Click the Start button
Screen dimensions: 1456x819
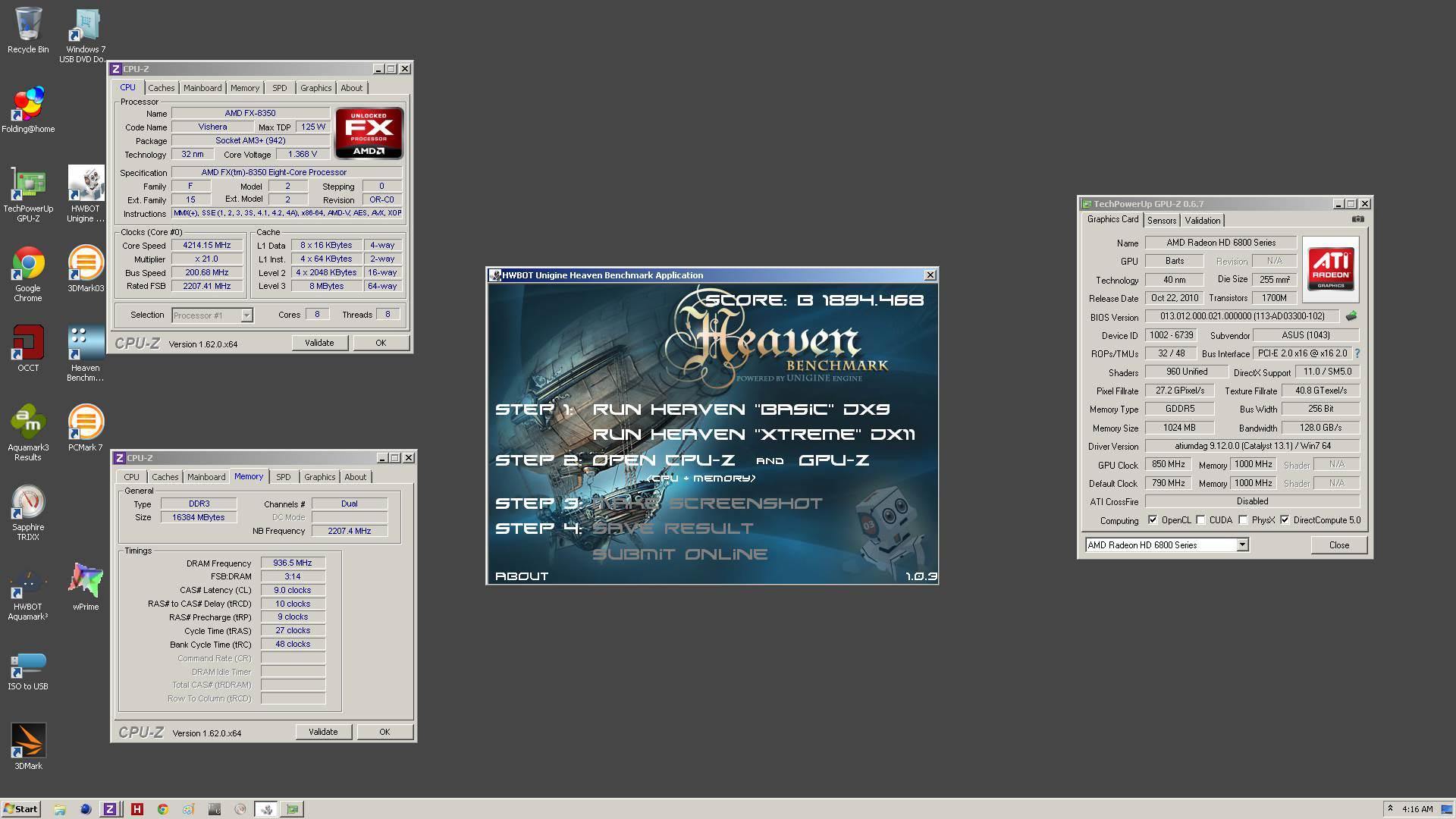click(20, 809)
